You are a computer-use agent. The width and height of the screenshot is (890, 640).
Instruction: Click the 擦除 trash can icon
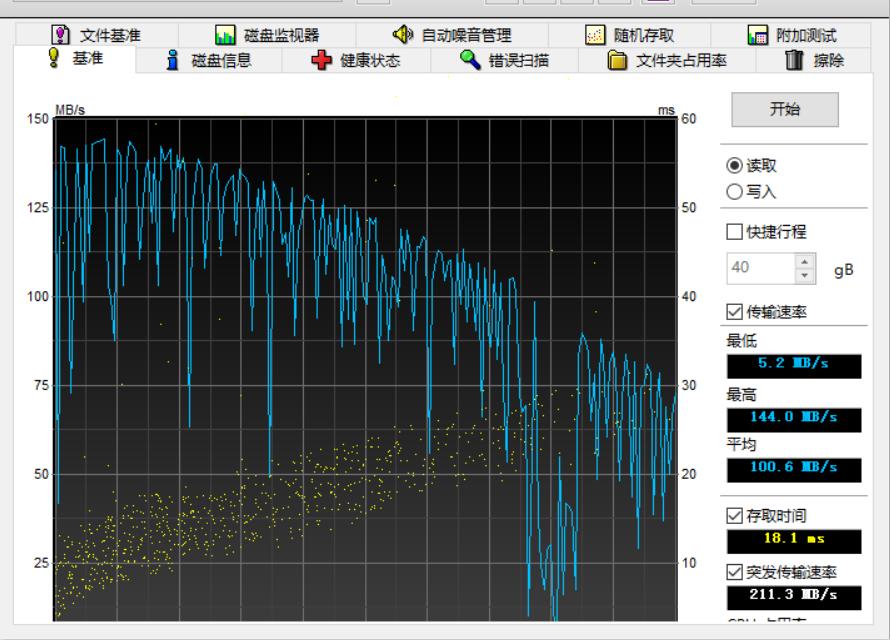[x=794, y=61]
